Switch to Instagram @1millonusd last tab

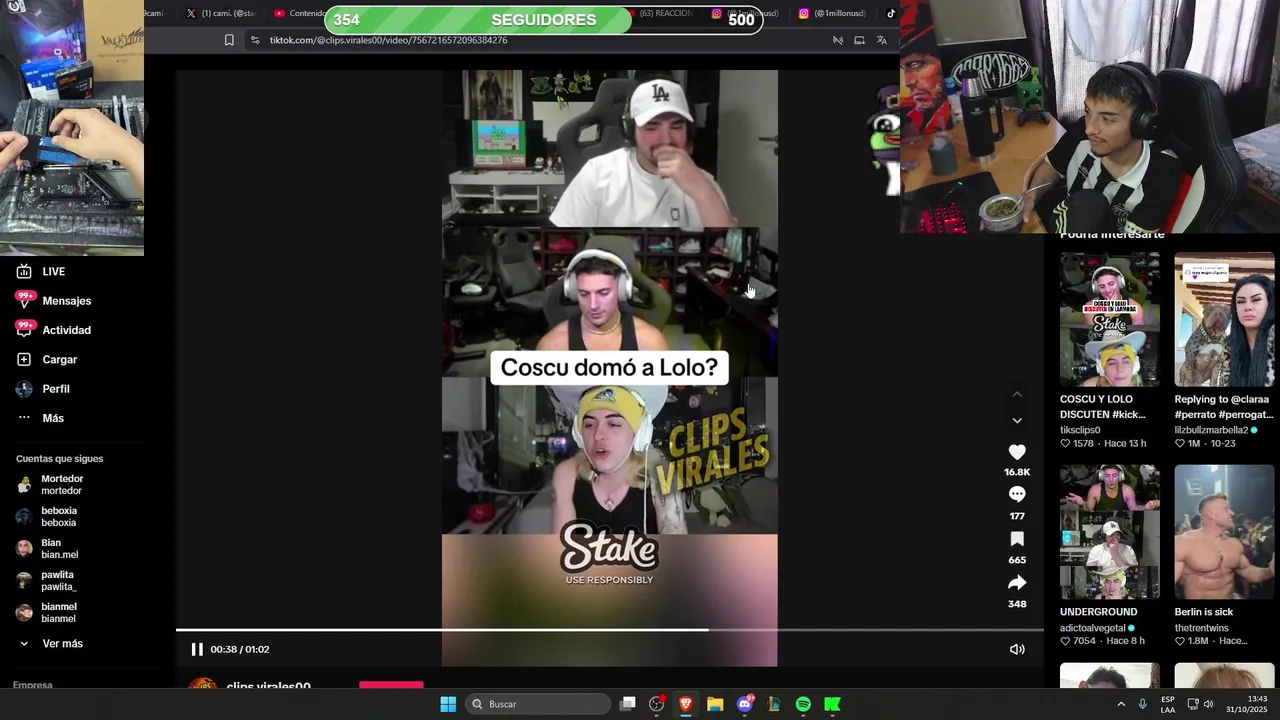coord(832,13)
